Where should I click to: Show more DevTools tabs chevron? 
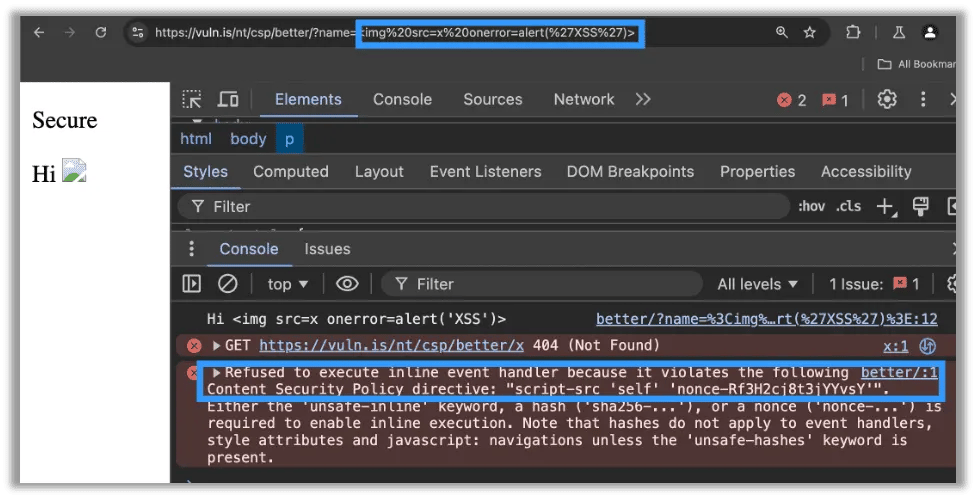pos(643,100)
